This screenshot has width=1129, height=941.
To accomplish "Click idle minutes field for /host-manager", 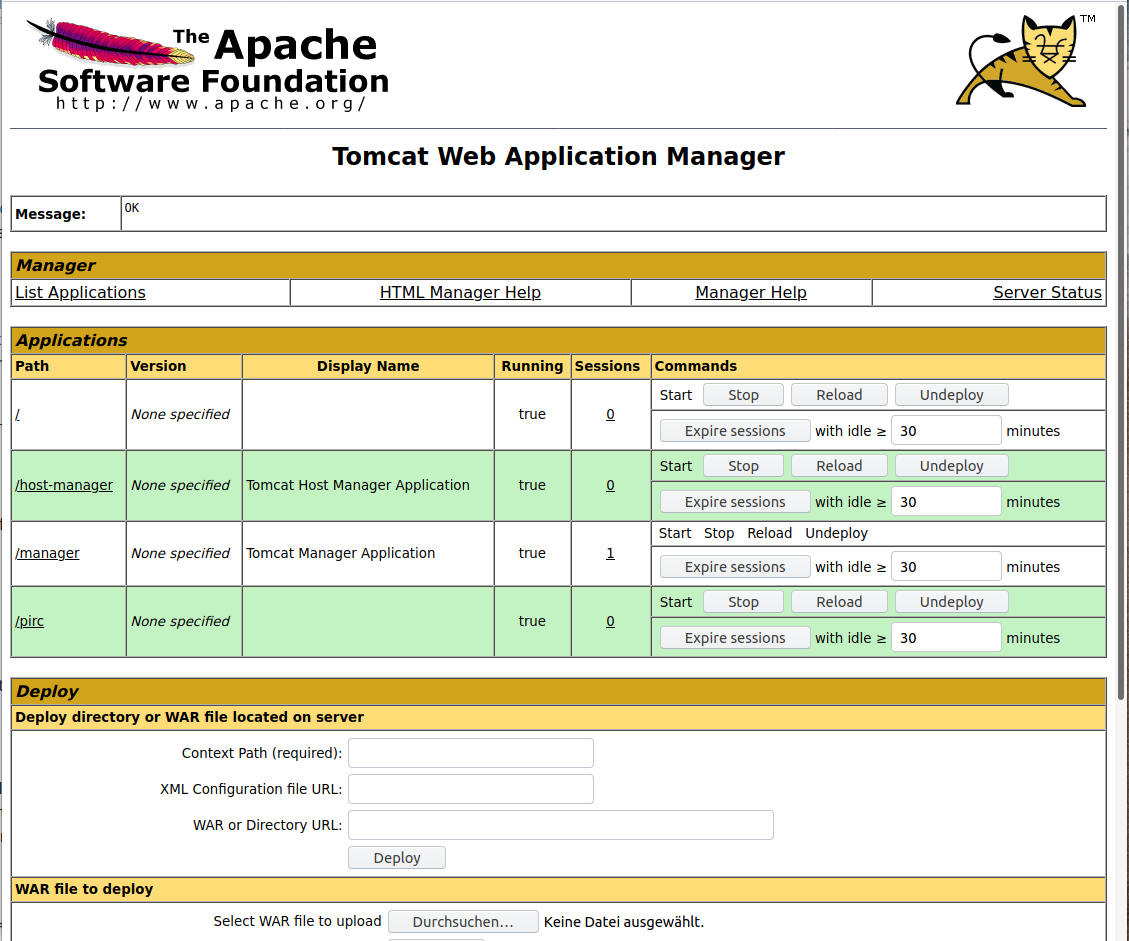I will pos(946,502).
